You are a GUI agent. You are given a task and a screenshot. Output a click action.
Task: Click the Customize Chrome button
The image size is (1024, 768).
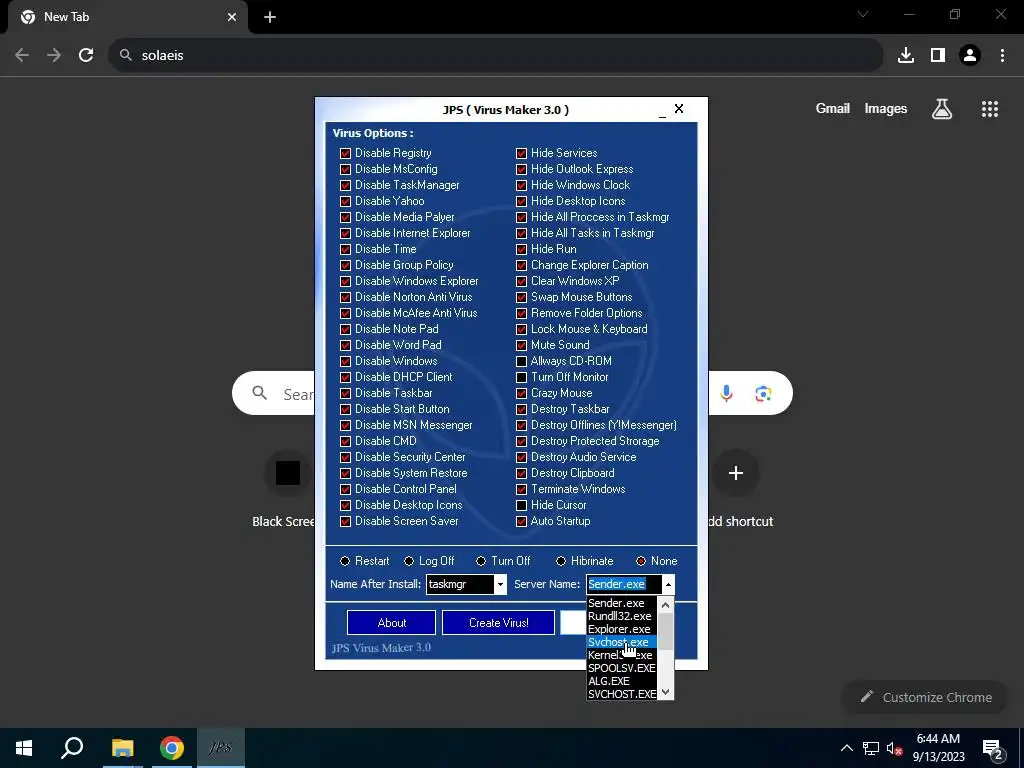point(926,697)
